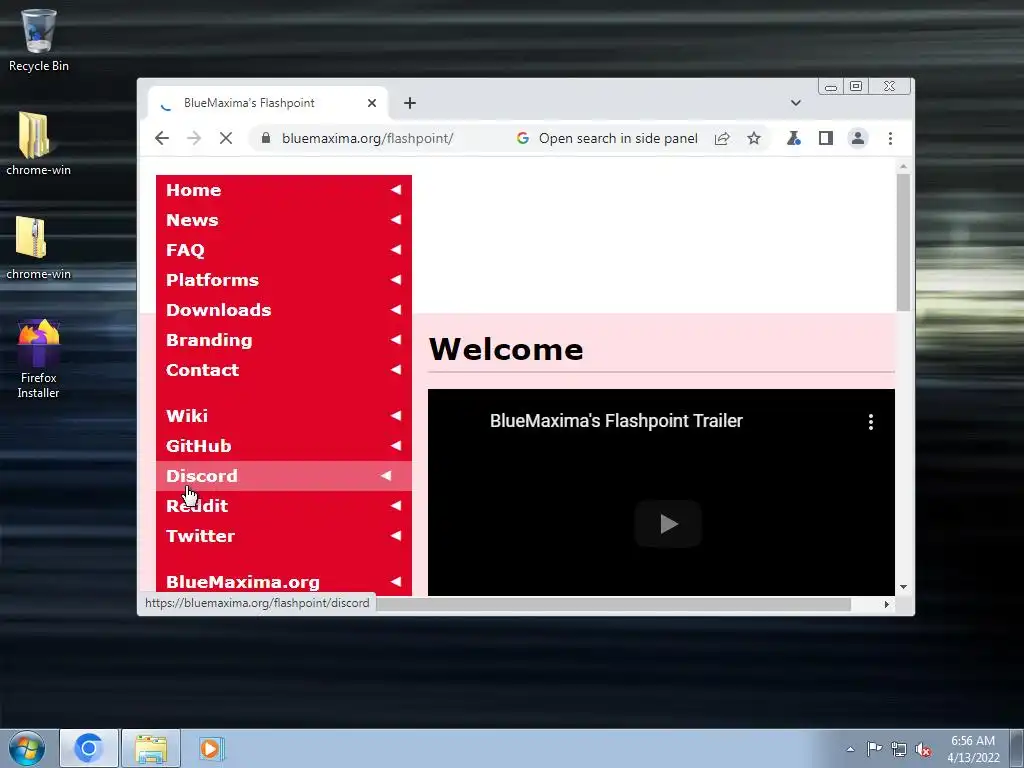Image resolution: width=1024 pixels, height=768 pixels.
Task: Click the muted volume tray icon
Action: coord(923,749)
